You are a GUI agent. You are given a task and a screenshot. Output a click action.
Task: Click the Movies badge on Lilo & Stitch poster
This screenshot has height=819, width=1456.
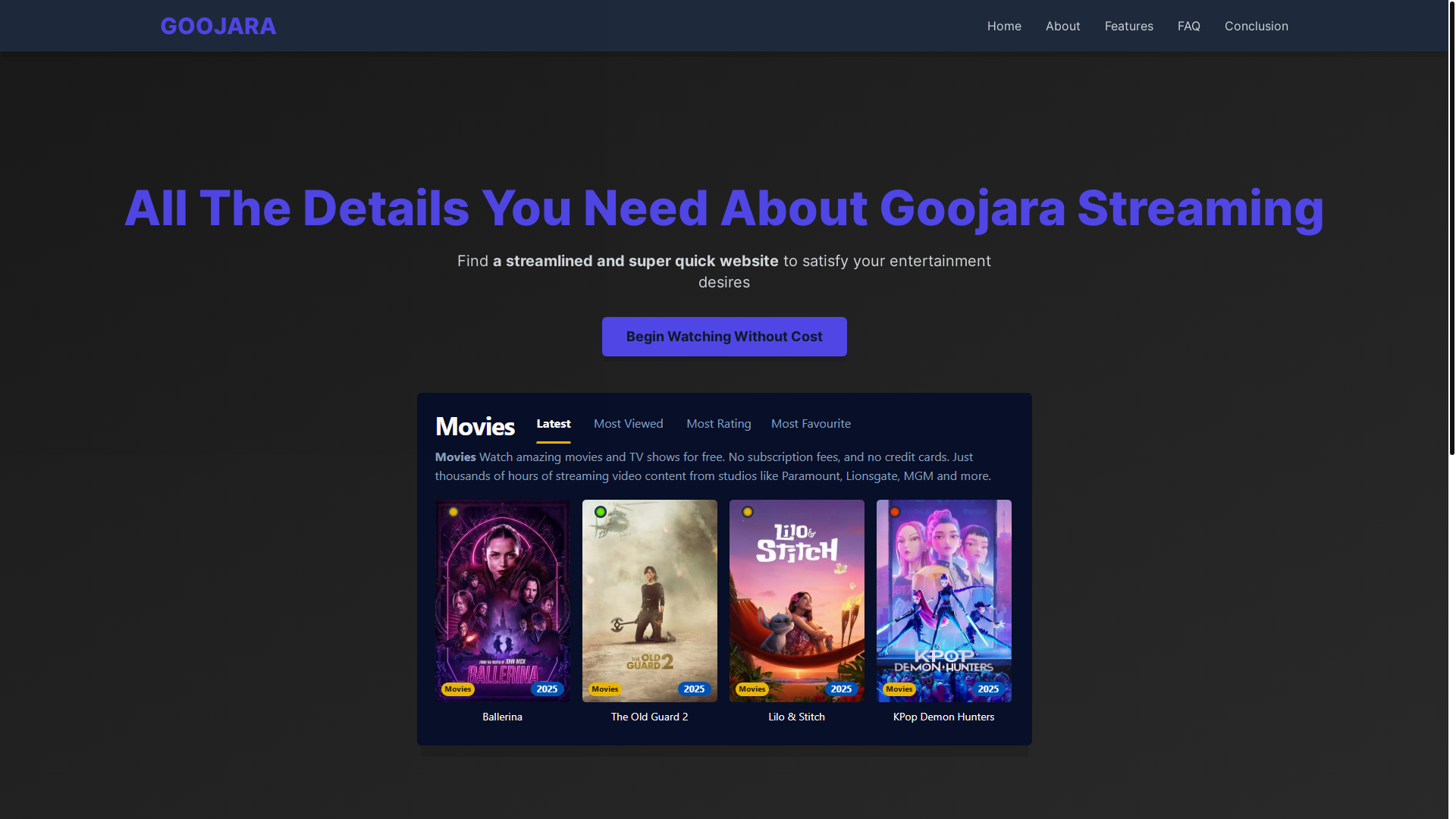tap(752, 689)
